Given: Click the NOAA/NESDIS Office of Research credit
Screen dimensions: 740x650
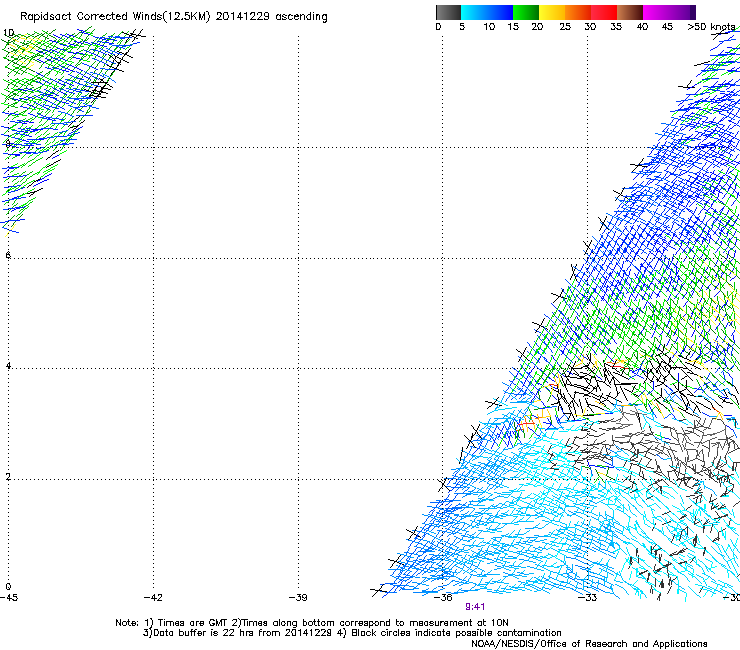Looking at the screenshot, I should click(589, 644).
